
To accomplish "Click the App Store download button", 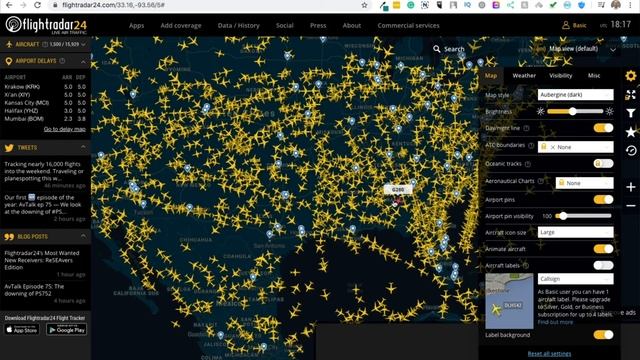I will click(x=22, y=329).
